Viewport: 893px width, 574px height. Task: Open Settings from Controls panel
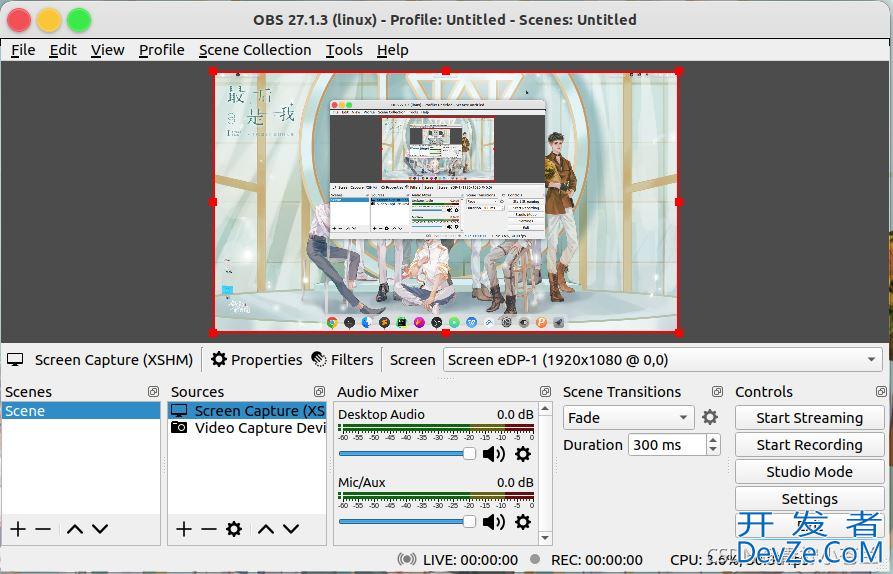tap(809, 499)
